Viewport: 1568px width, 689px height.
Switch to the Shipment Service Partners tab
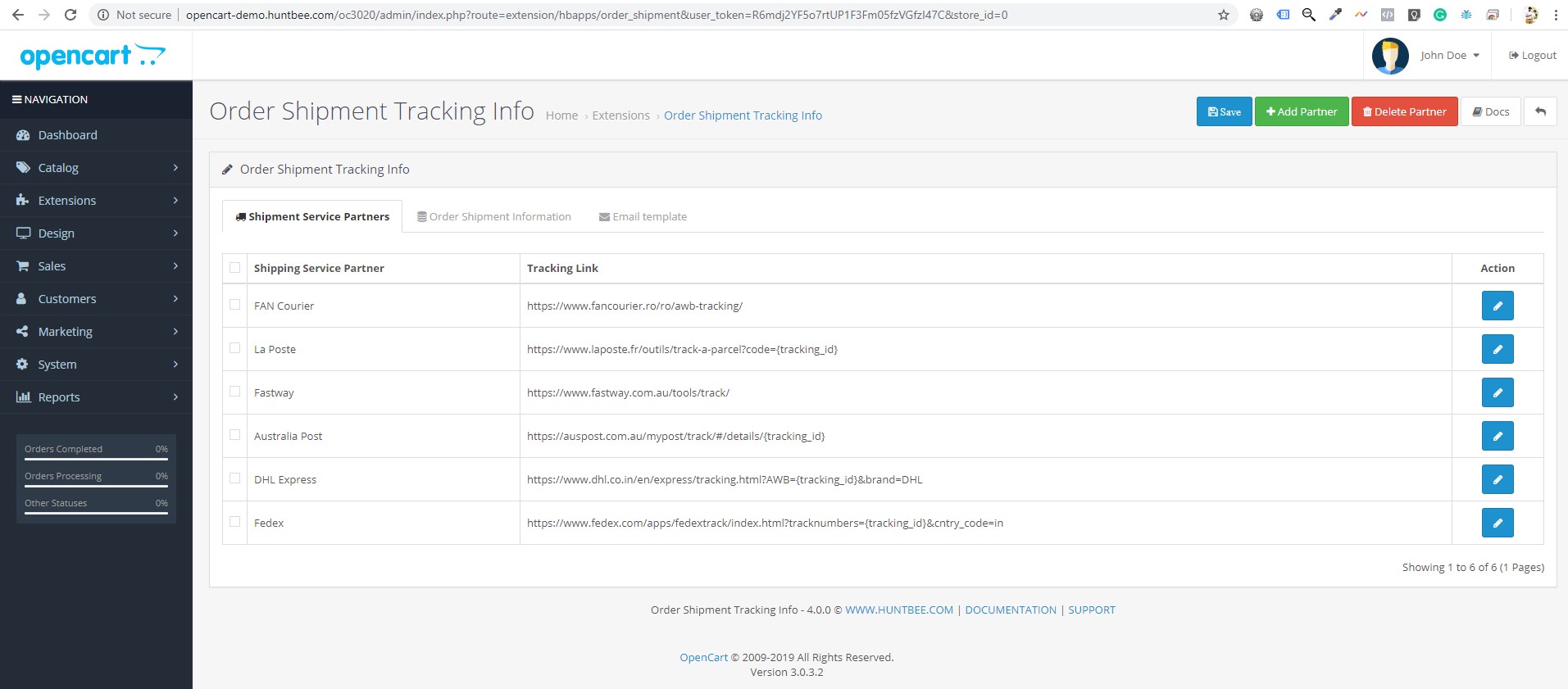tap(312, 216)
